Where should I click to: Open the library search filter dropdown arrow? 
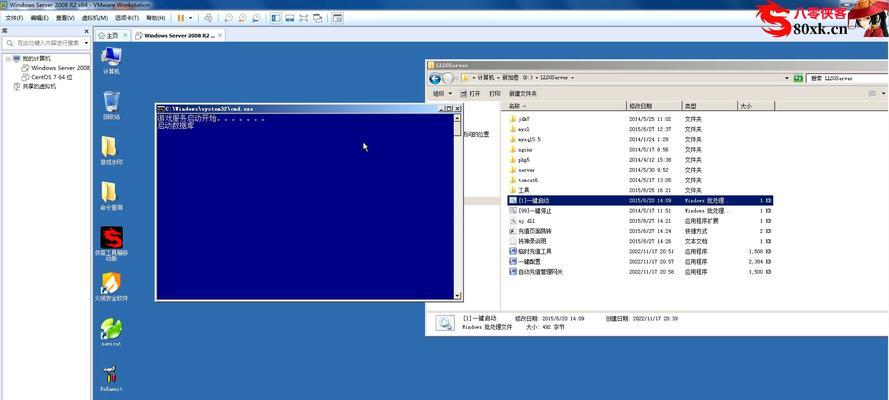click(x=86, y=43)
